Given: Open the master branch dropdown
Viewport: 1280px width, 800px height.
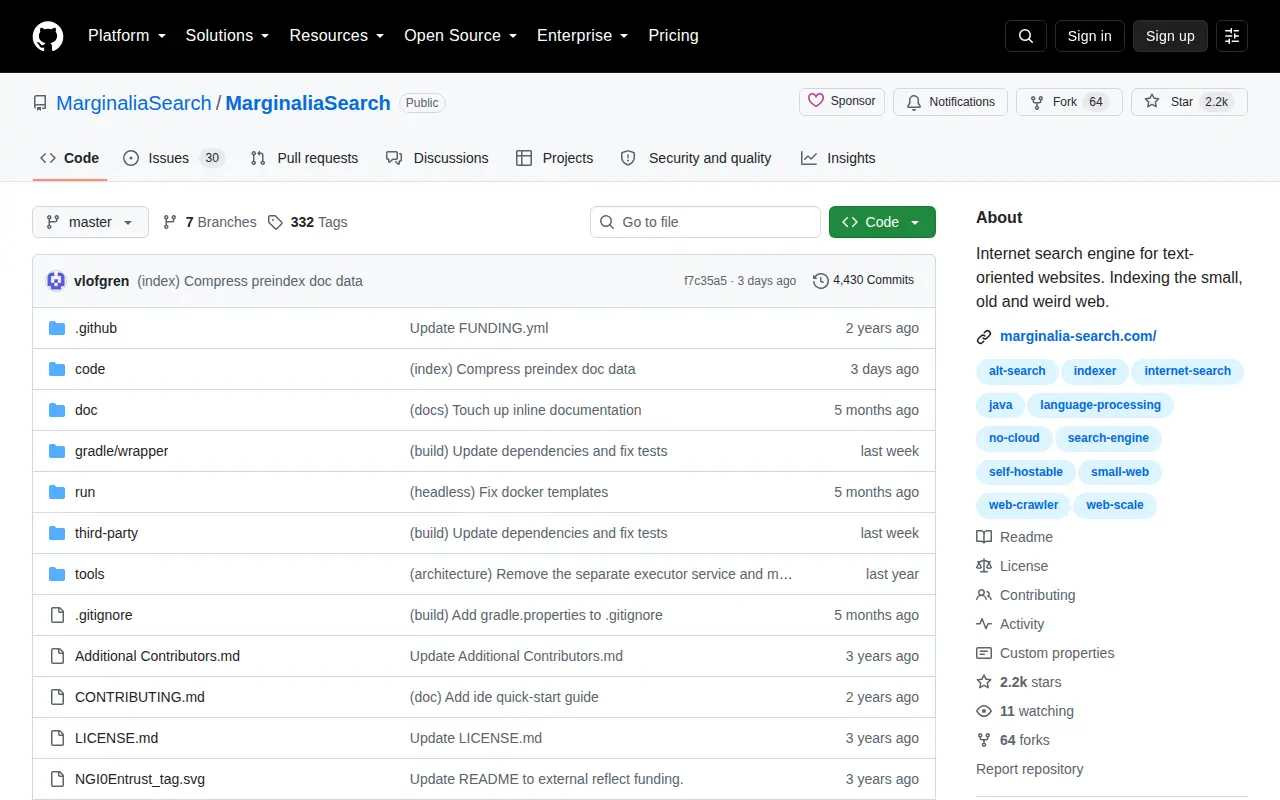Looking at the screenshot, I should (x=90, y=222).
